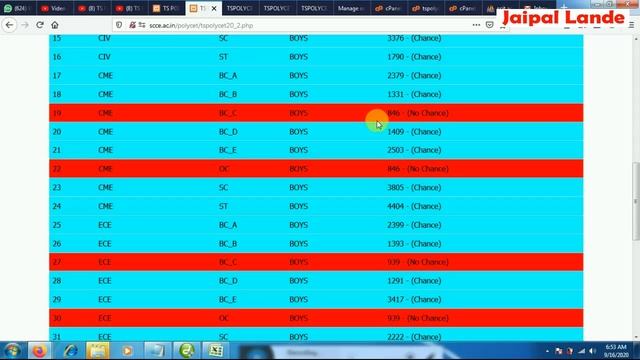Image resolution: width=640 pixels, height=360 pixels.
Task: Click BC_E category in row 21 CME
Action: tap(227, 150)
